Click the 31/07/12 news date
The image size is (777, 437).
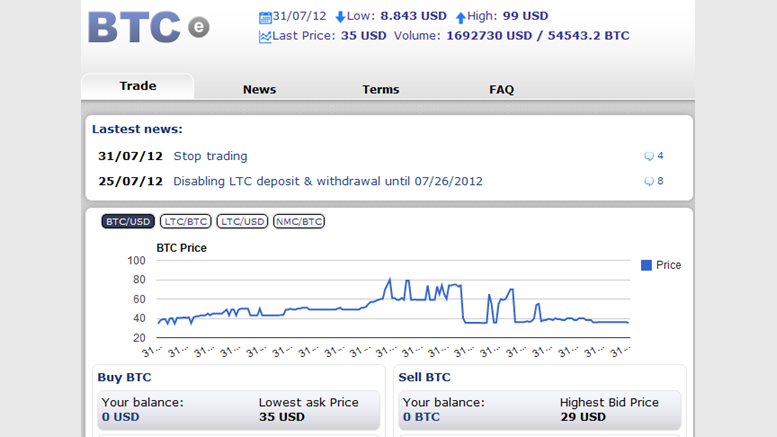[130, 156]
